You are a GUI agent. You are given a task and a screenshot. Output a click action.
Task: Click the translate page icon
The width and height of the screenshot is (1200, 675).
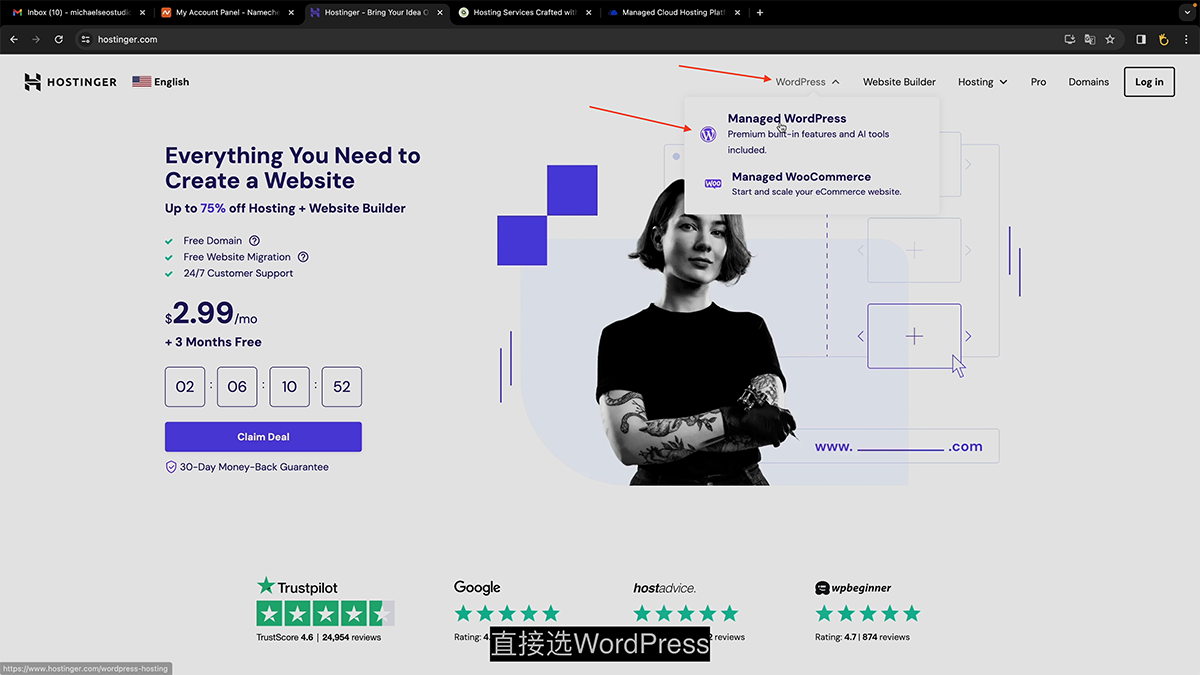point(1090,39)
